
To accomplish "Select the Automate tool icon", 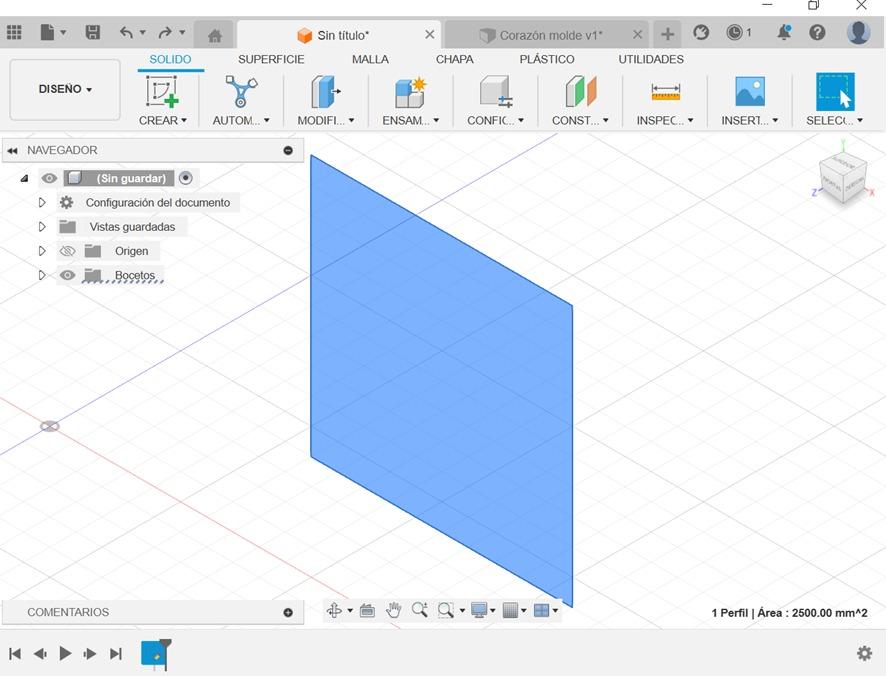I will click(241, 92).
